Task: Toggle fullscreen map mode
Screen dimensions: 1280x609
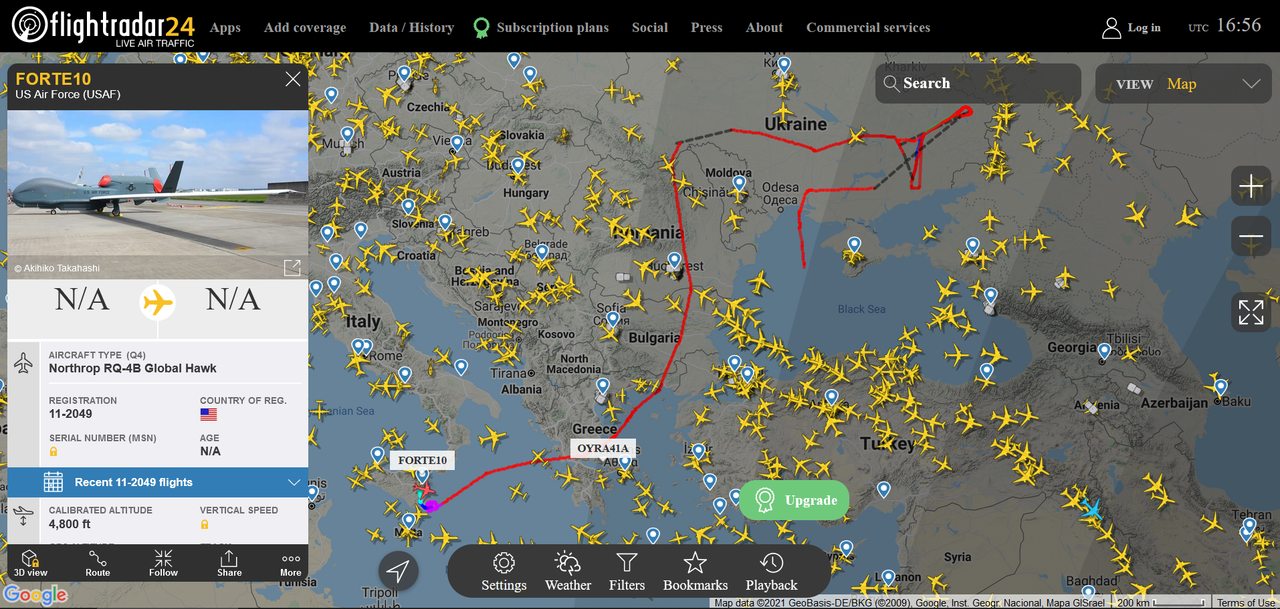Action: pos(1251,312)
